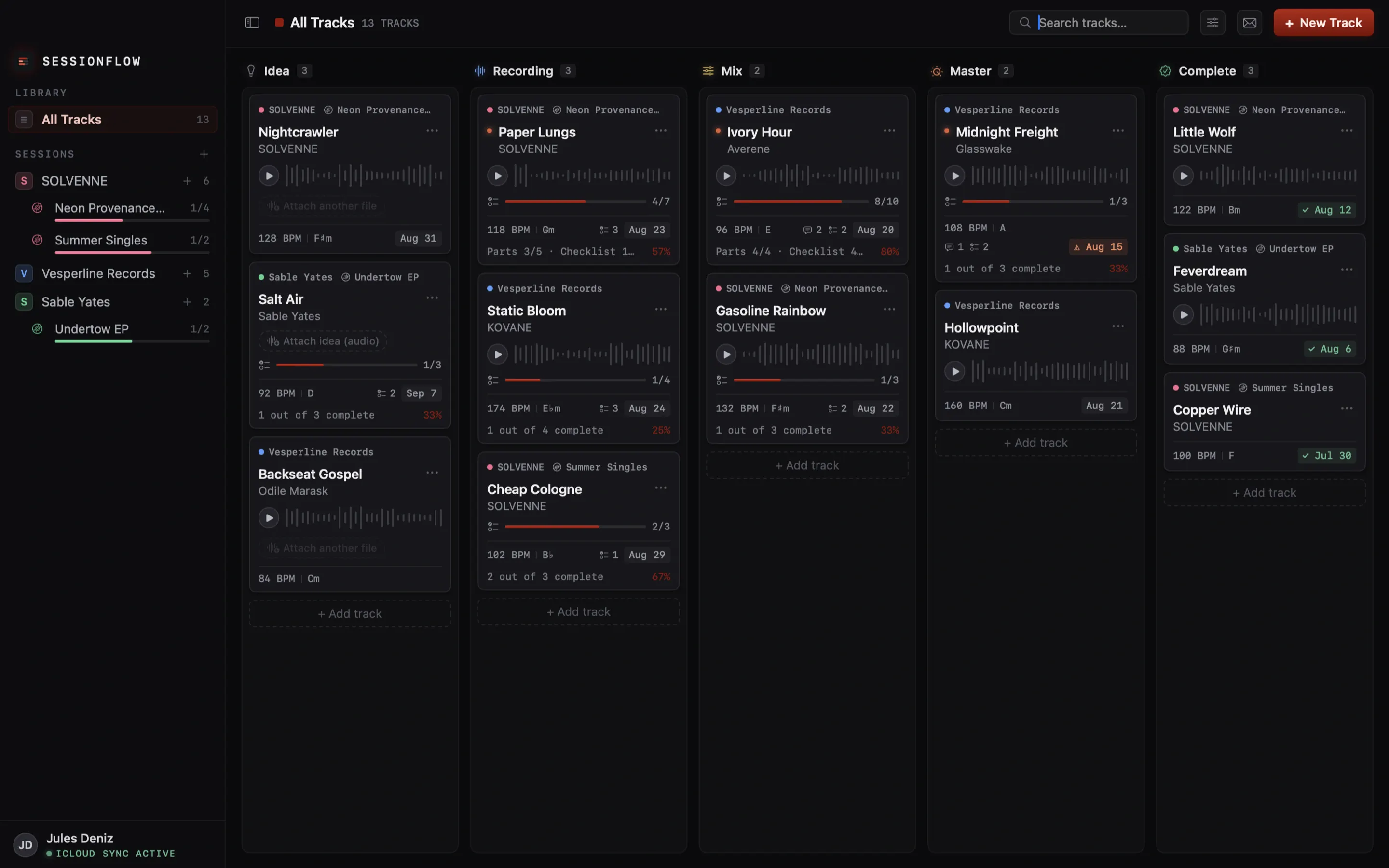This screenshot has width=1389, height=868.
Task: Click the Idea column lightbulb icon
Action: tap(251, 70)
